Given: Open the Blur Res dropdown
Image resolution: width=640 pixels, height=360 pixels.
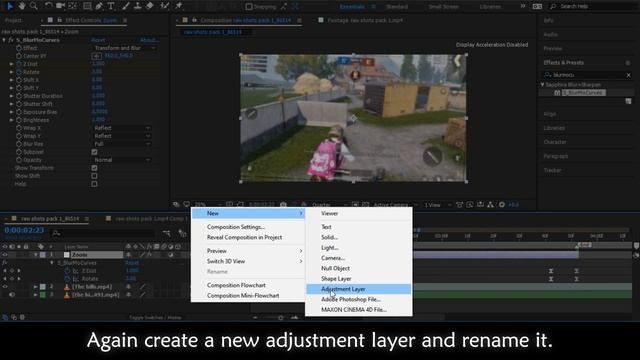Looking at the screenshot, I should click(122, 144).
